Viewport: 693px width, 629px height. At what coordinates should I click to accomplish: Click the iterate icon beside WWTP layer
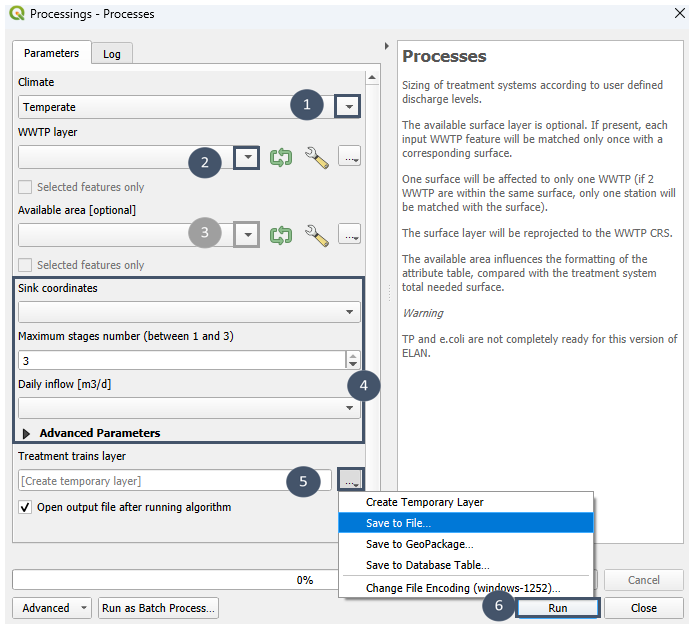pos(281,158)
